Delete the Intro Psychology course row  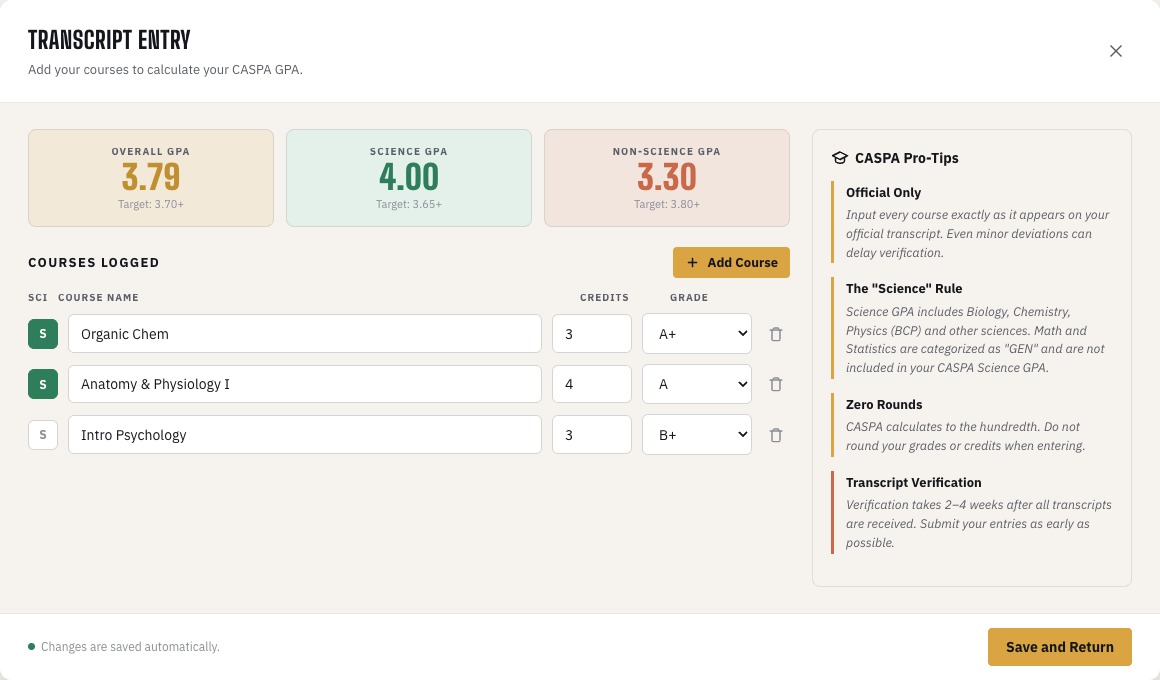point(775,435)
